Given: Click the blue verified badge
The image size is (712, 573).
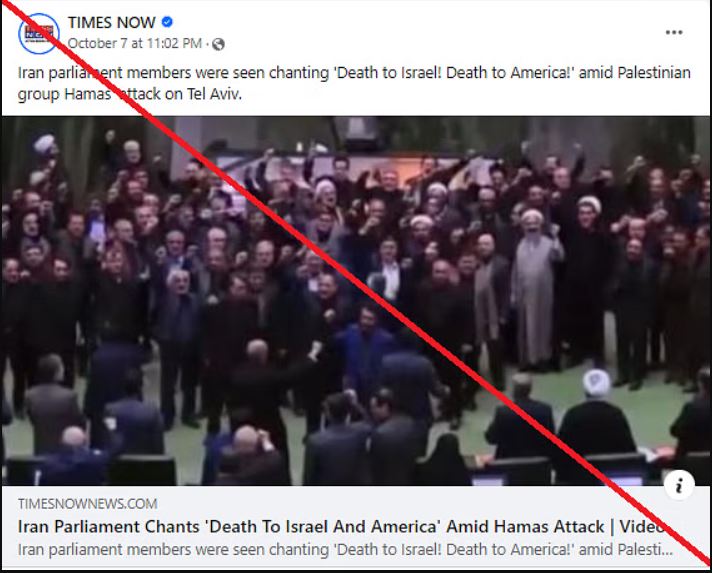Looking at the screenshot, I should click(167, 22).
